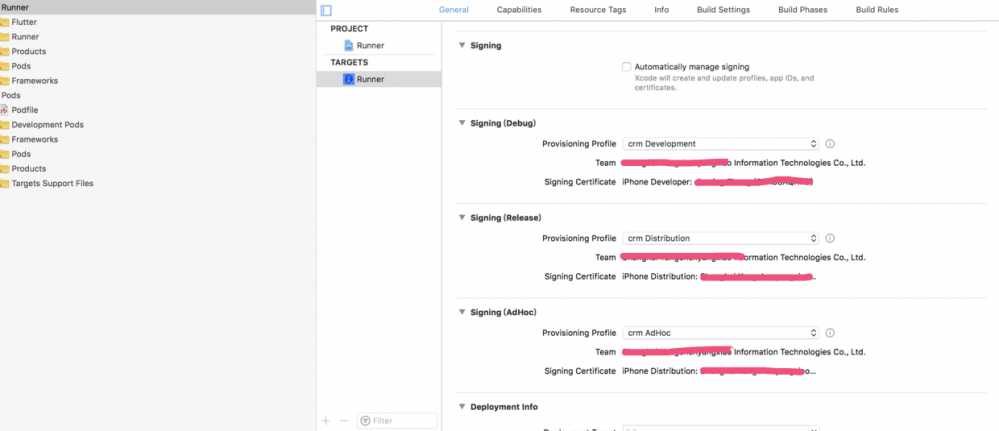Click info icon beside crm AdHoc profile

point(830,333)
